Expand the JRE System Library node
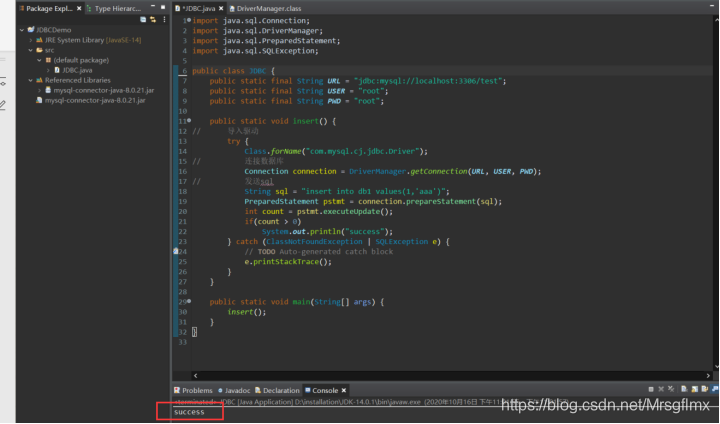Screen dimensions: 720x424 coord(31,40)
